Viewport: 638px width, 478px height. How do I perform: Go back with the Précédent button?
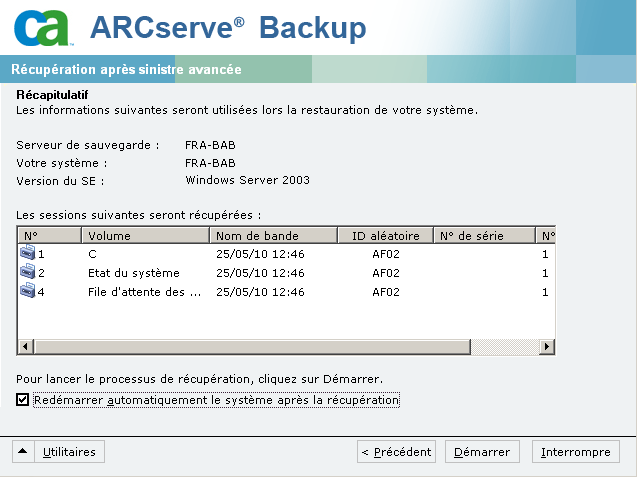click(x=396, y=452)
